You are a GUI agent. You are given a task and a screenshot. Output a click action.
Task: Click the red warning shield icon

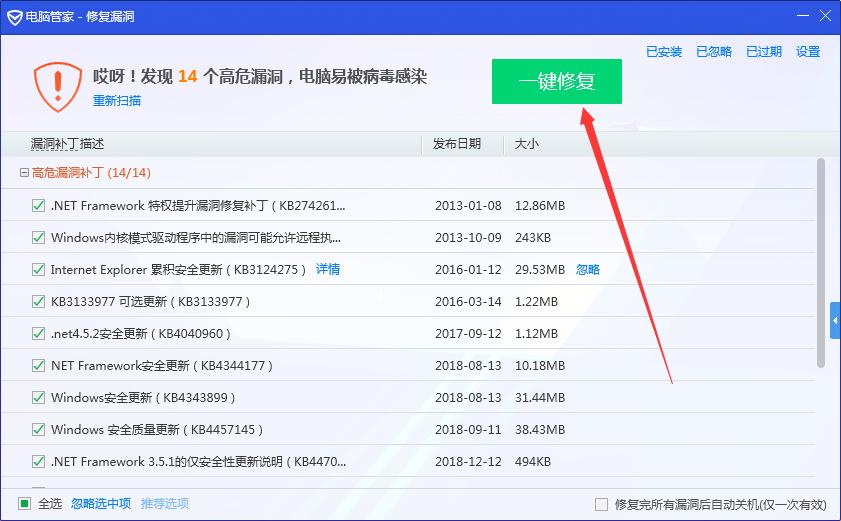click(x=57, y=86)
